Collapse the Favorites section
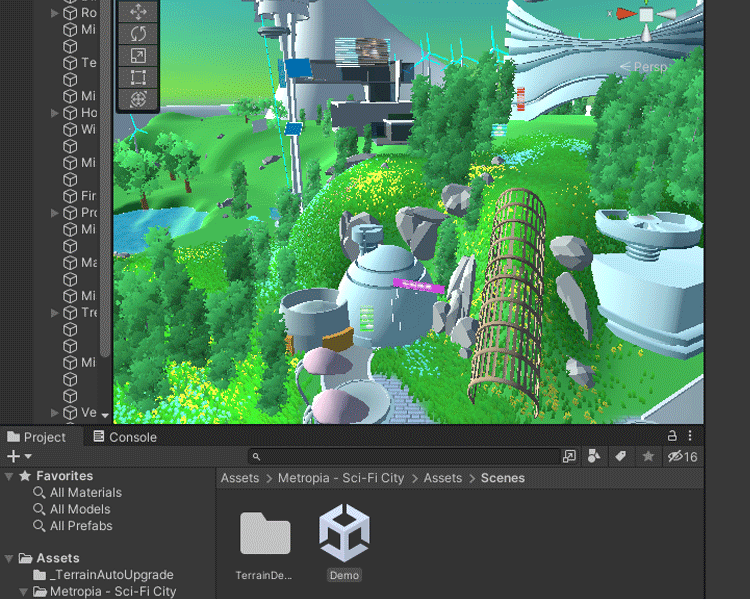The width and height of the screenshot is (750, 614). (9, 476)
